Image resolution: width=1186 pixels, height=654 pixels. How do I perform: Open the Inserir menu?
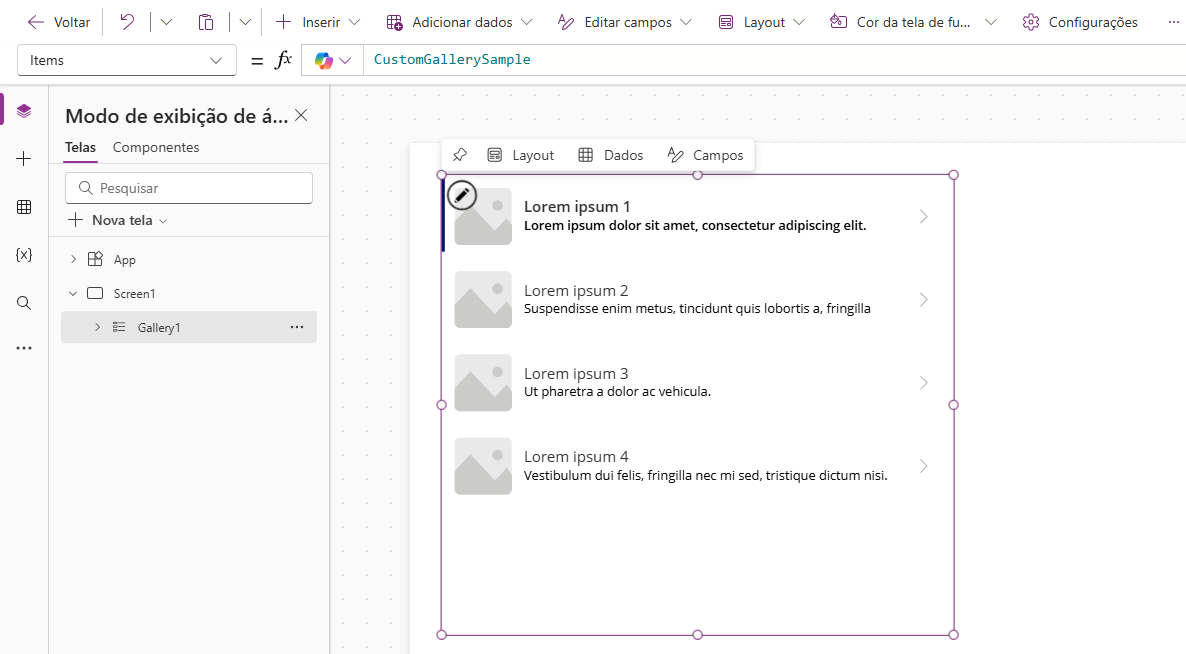tap(318, 22)
